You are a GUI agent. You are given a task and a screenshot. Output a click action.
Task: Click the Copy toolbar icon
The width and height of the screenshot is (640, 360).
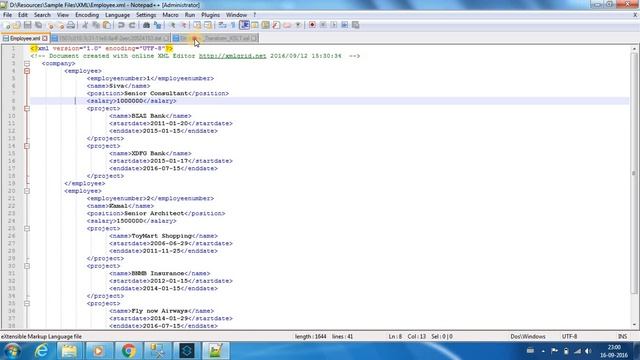click(x=96, y=25)
